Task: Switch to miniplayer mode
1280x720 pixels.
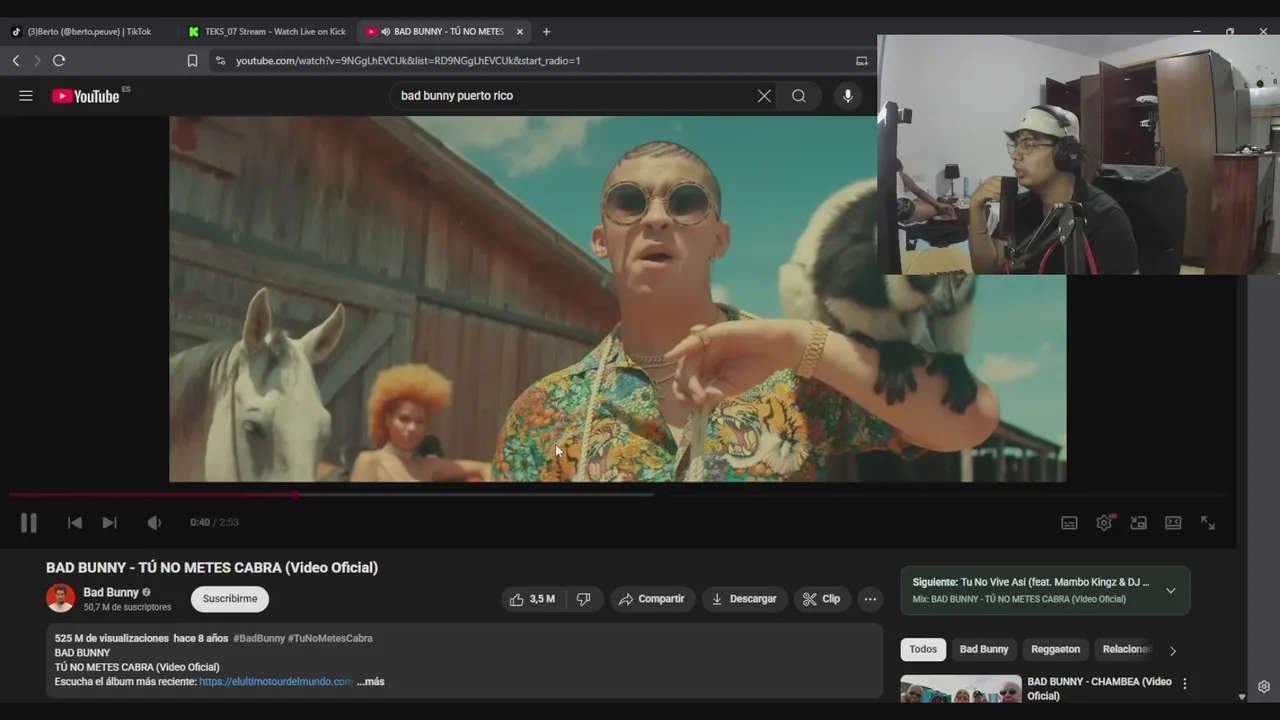Action: point(1138,523)
